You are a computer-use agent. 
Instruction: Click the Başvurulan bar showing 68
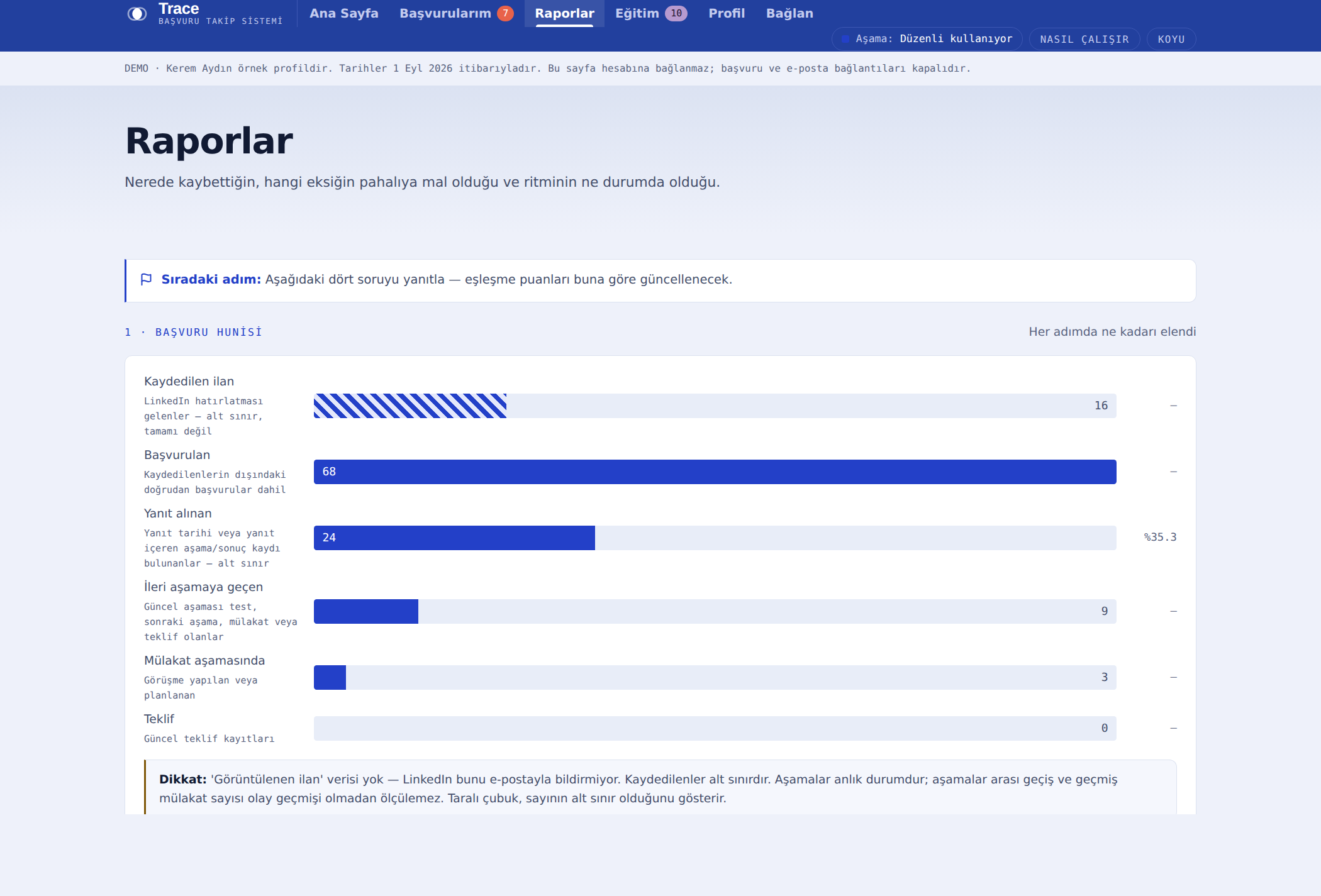[x=715, y=472]
